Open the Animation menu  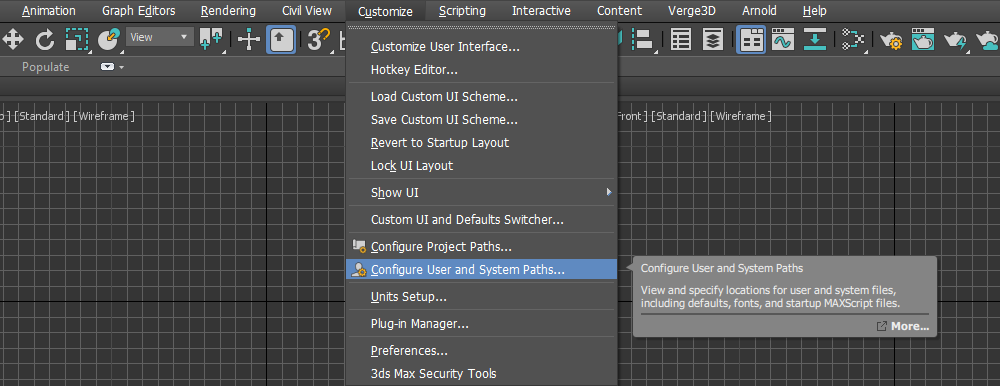tap(48, 11)
